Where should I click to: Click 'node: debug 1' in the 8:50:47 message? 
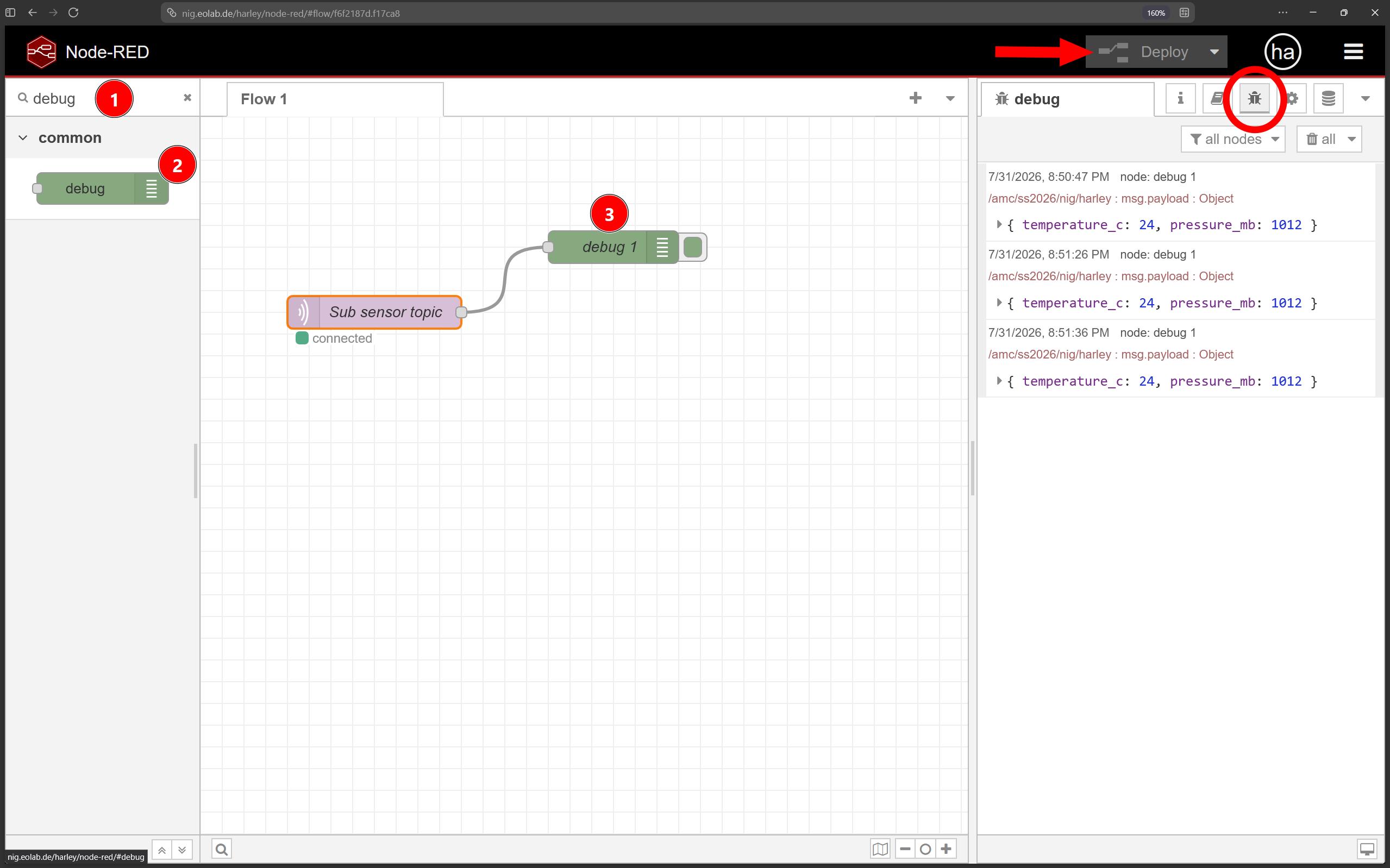[x=1157, y=177]
